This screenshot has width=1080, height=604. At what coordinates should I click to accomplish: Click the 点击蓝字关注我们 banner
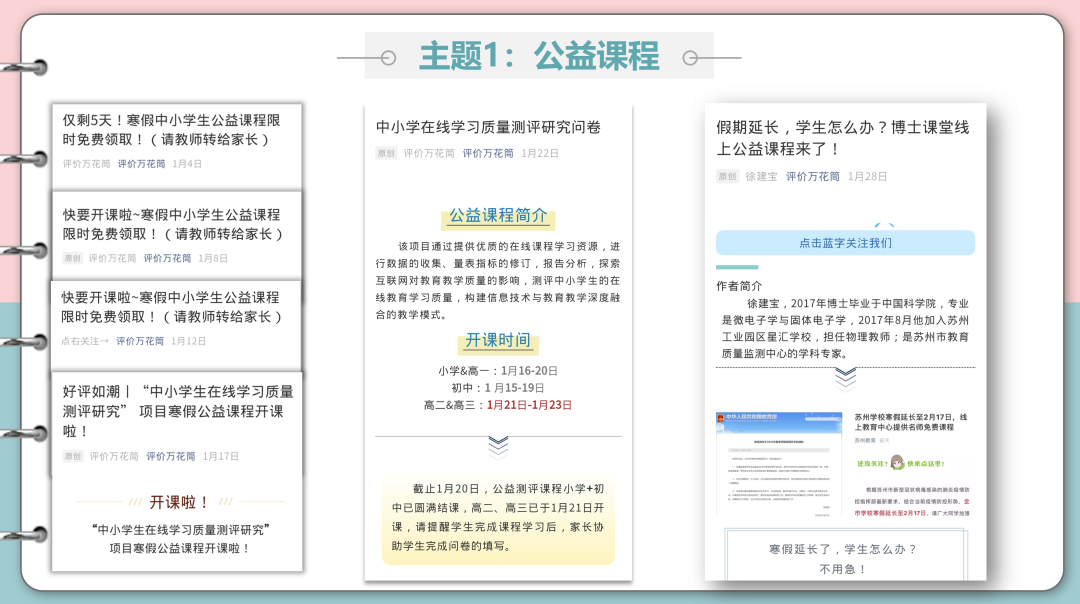pyautogui.click(x=845, y=242)
